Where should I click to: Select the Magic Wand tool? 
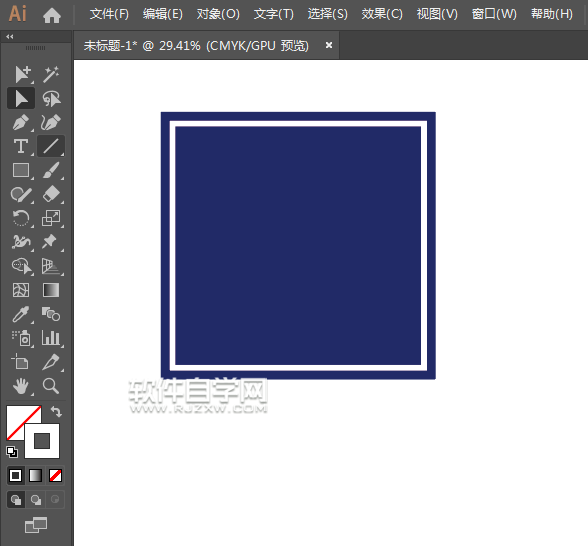click(x=51, y=74)
